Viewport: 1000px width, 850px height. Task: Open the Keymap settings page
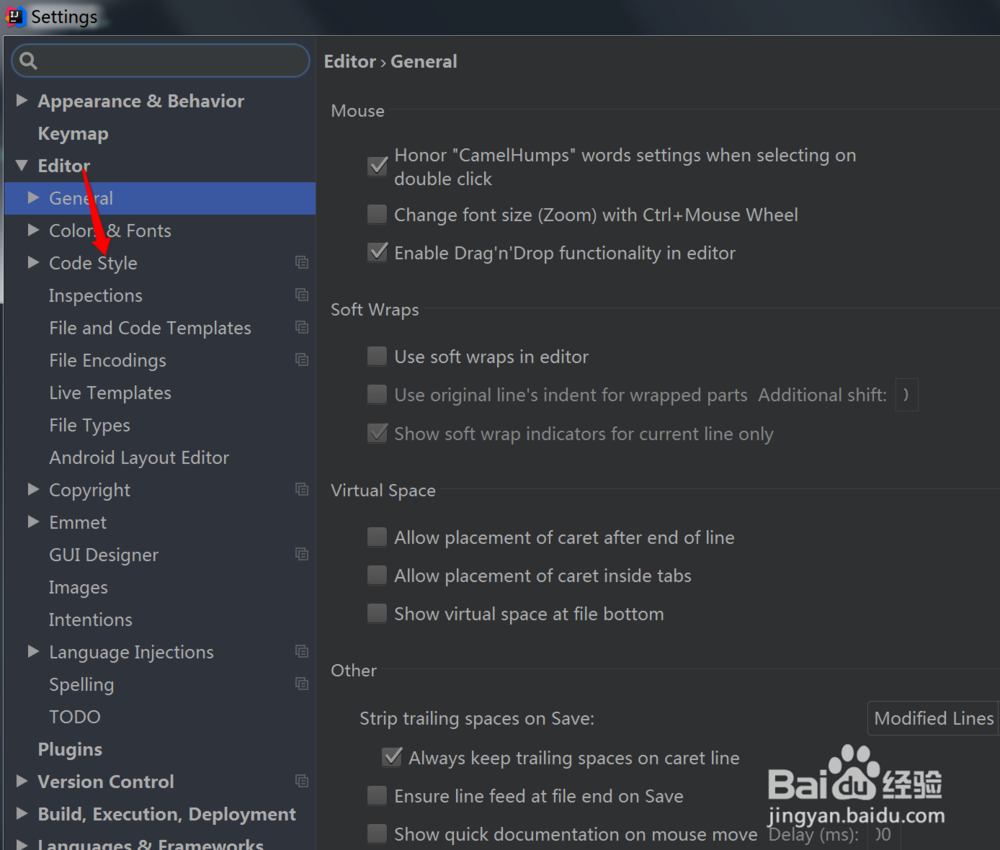pyautogui.click(x=73, y=134)
